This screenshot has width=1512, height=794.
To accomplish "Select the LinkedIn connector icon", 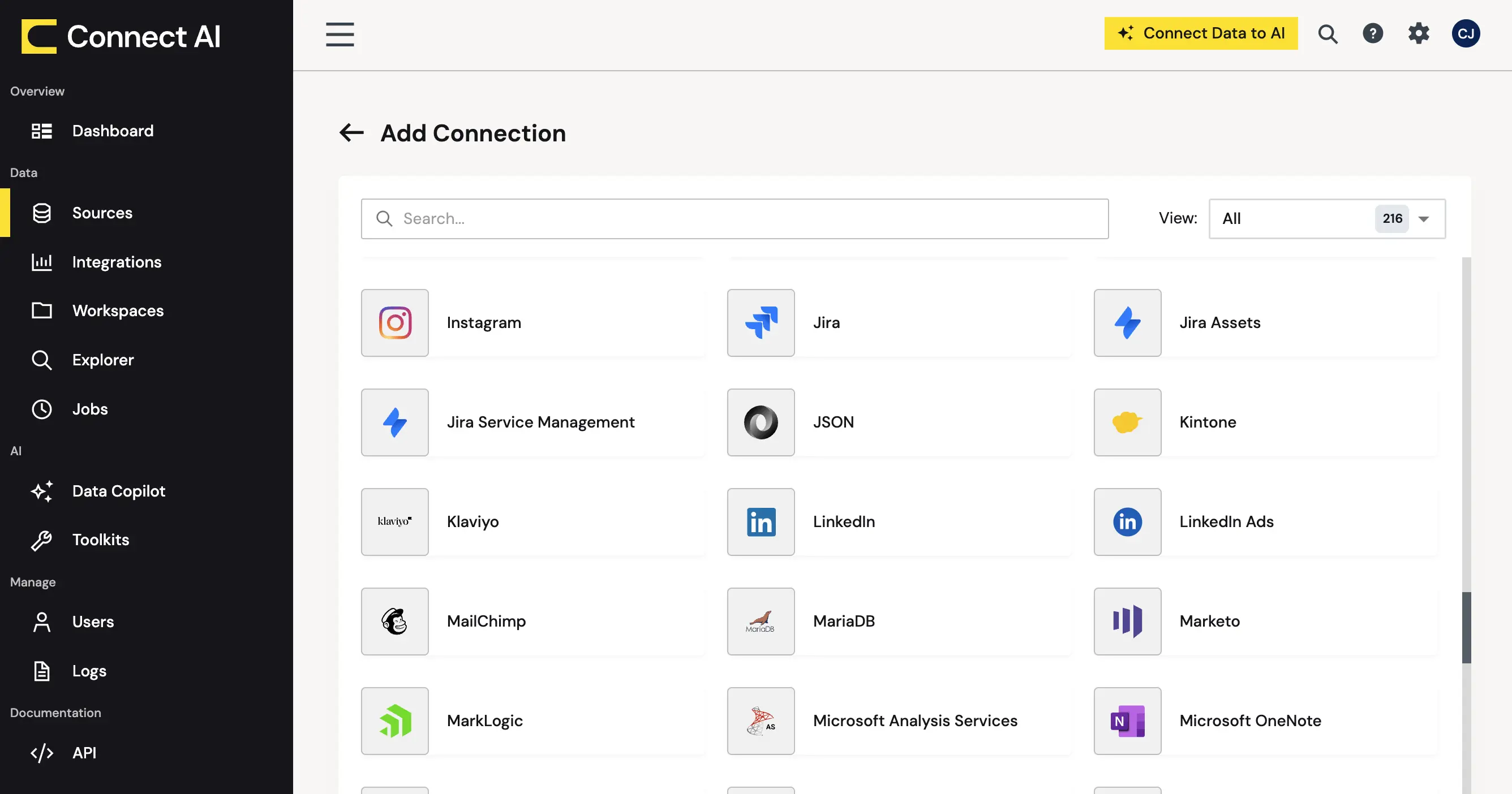I will (761, 522).
